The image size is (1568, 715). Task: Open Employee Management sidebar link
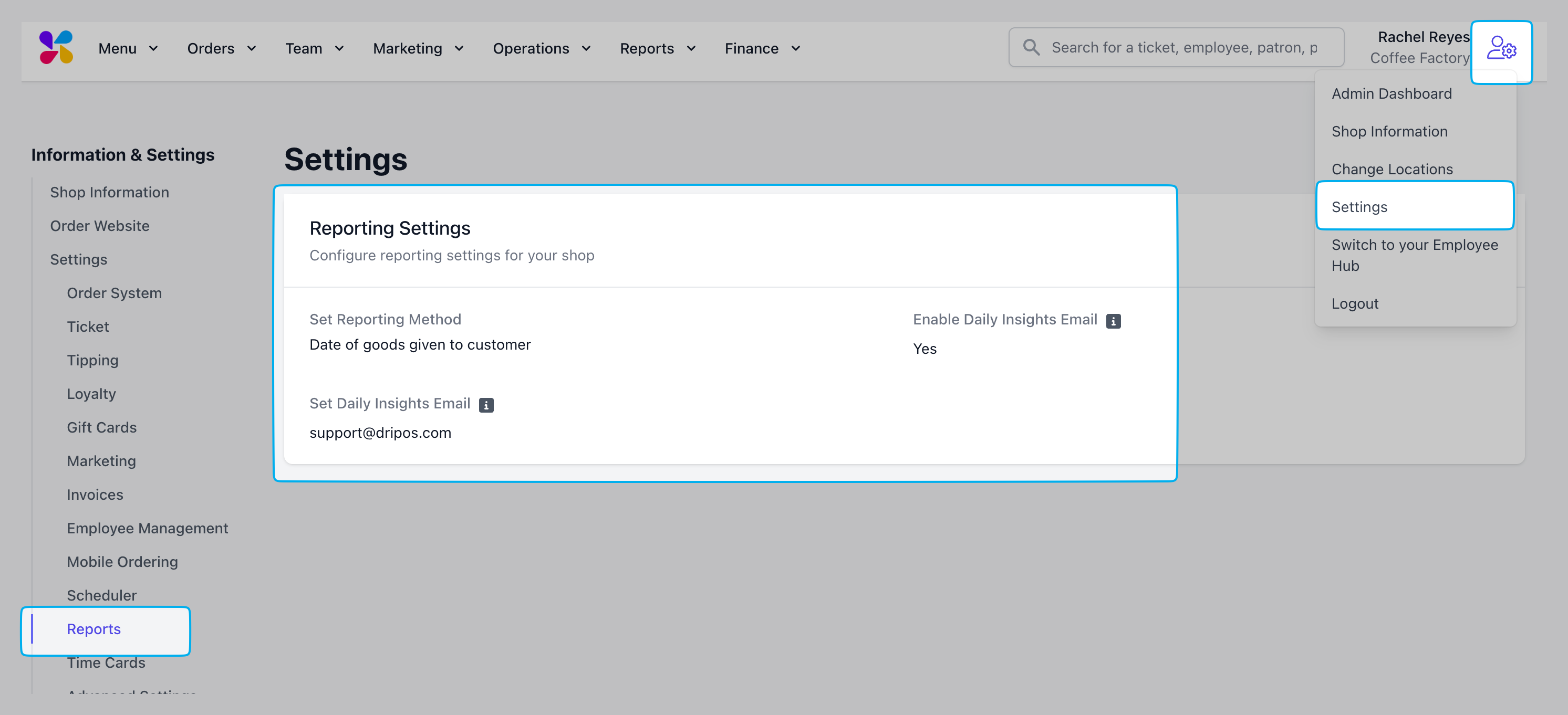point(147,528)
